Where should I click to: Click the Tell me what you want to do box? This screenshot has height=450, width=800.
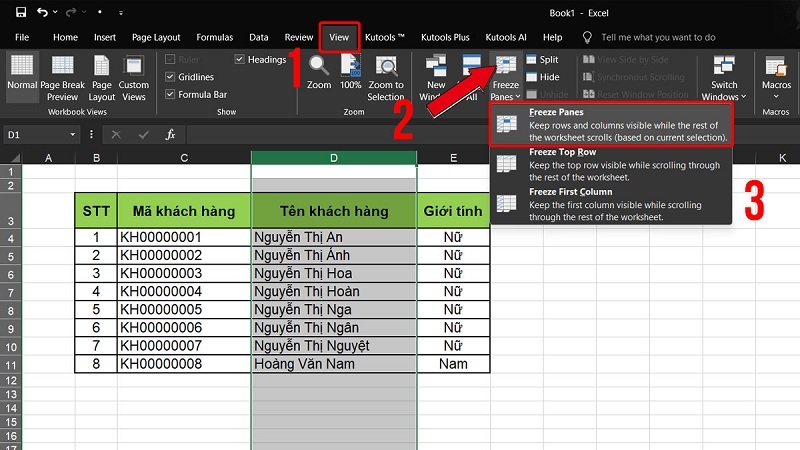pyautogui.click(x=658, y=37)
